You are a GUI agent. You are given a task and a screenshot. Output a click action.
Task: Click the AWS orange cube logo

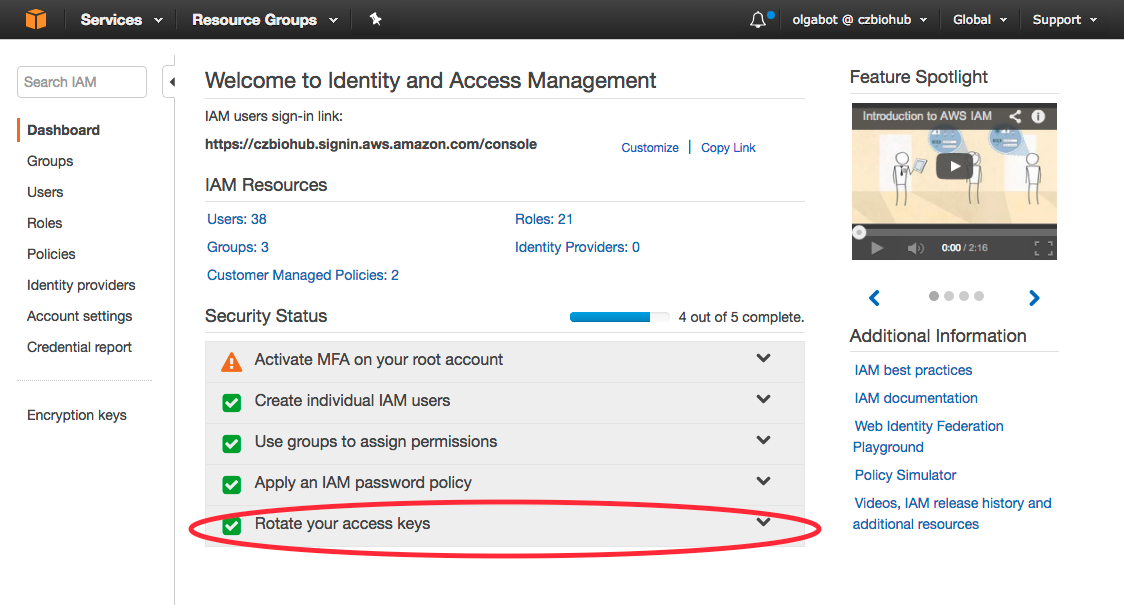pos(36,19)
